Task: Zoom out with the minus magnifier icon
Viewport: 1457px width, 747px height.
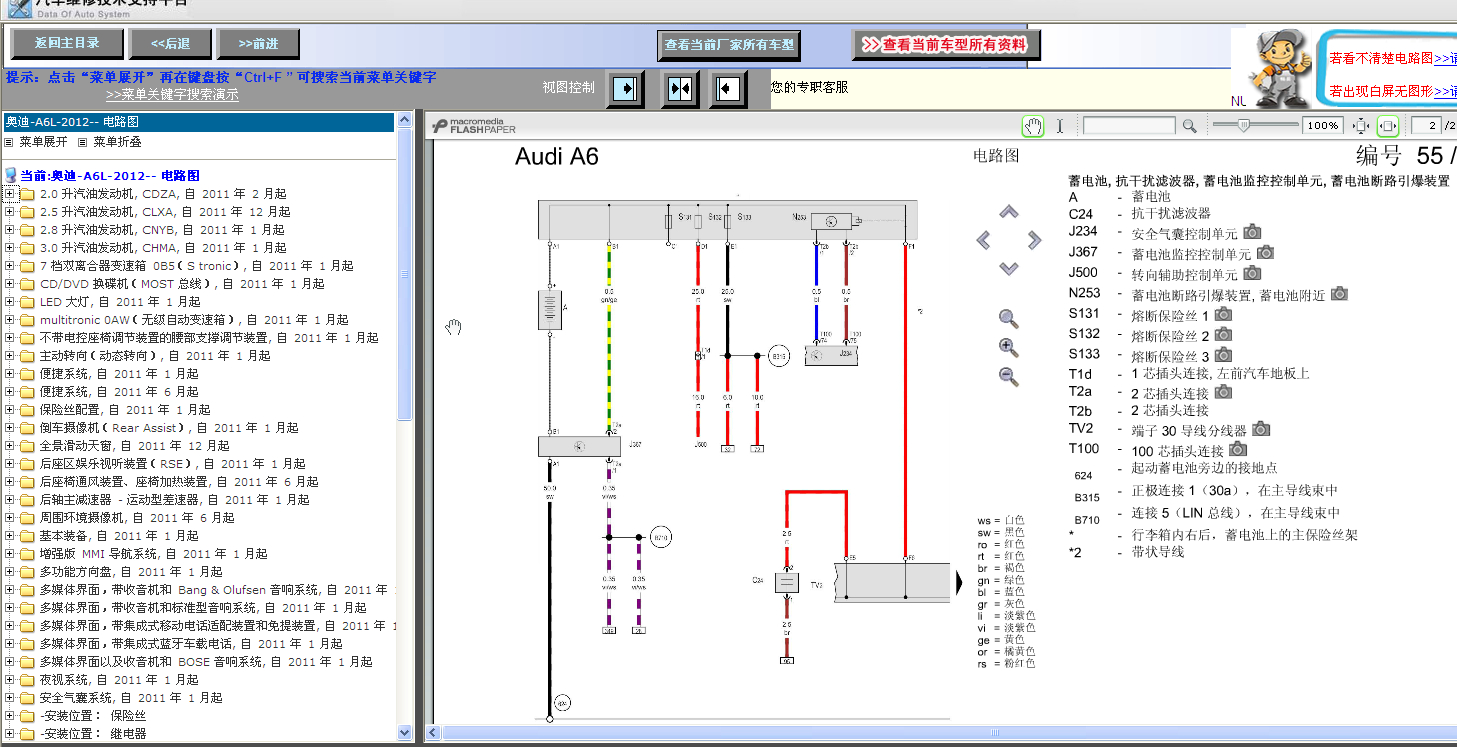Action: tap(1009, 377)
